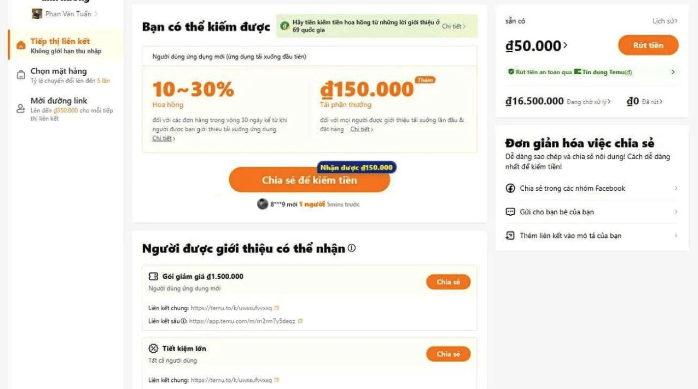Click the Rút tiền button
Screen dimensions: 698x389
(648, 45)
